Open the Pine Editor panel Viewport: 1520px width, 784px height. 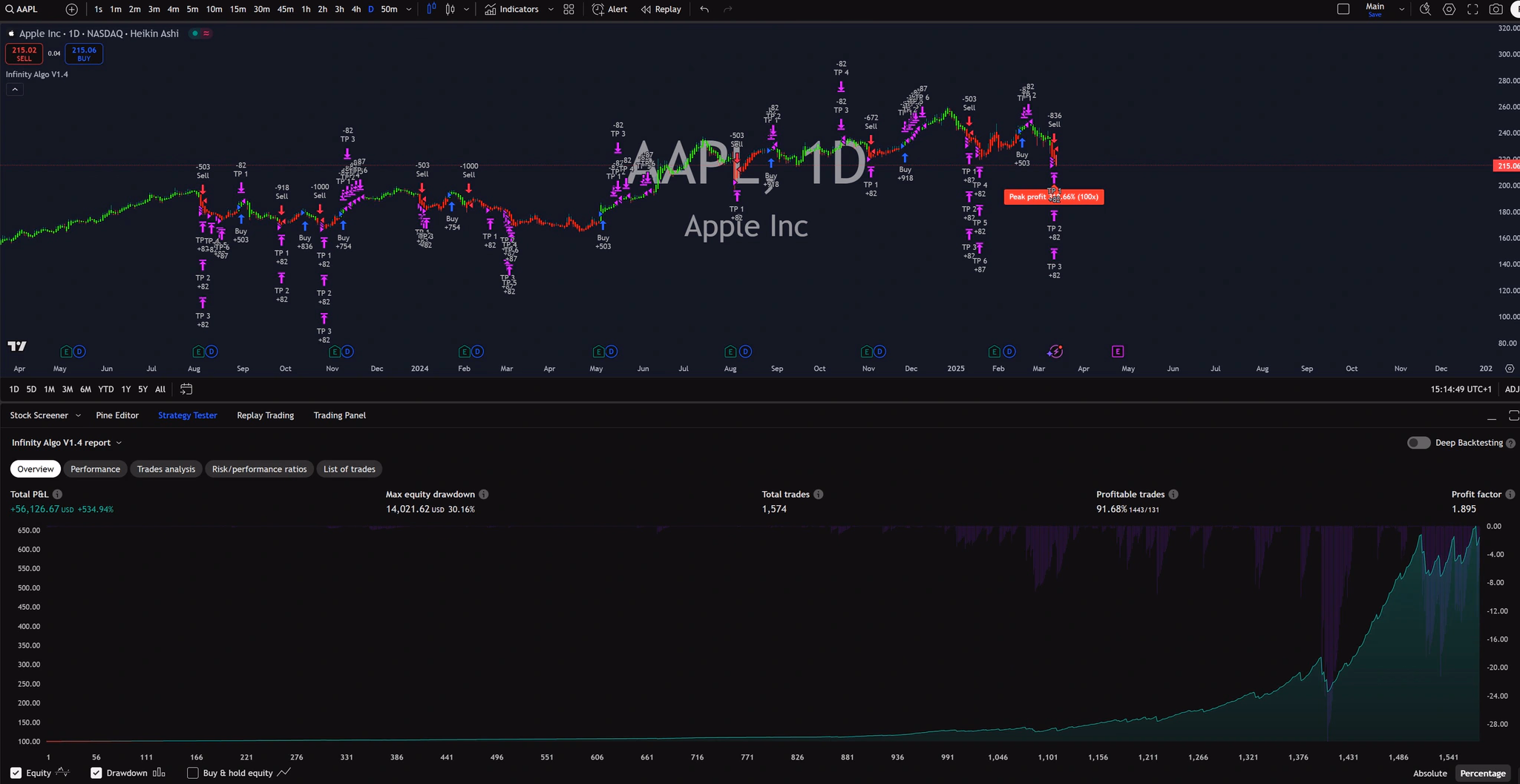point(117,415)
